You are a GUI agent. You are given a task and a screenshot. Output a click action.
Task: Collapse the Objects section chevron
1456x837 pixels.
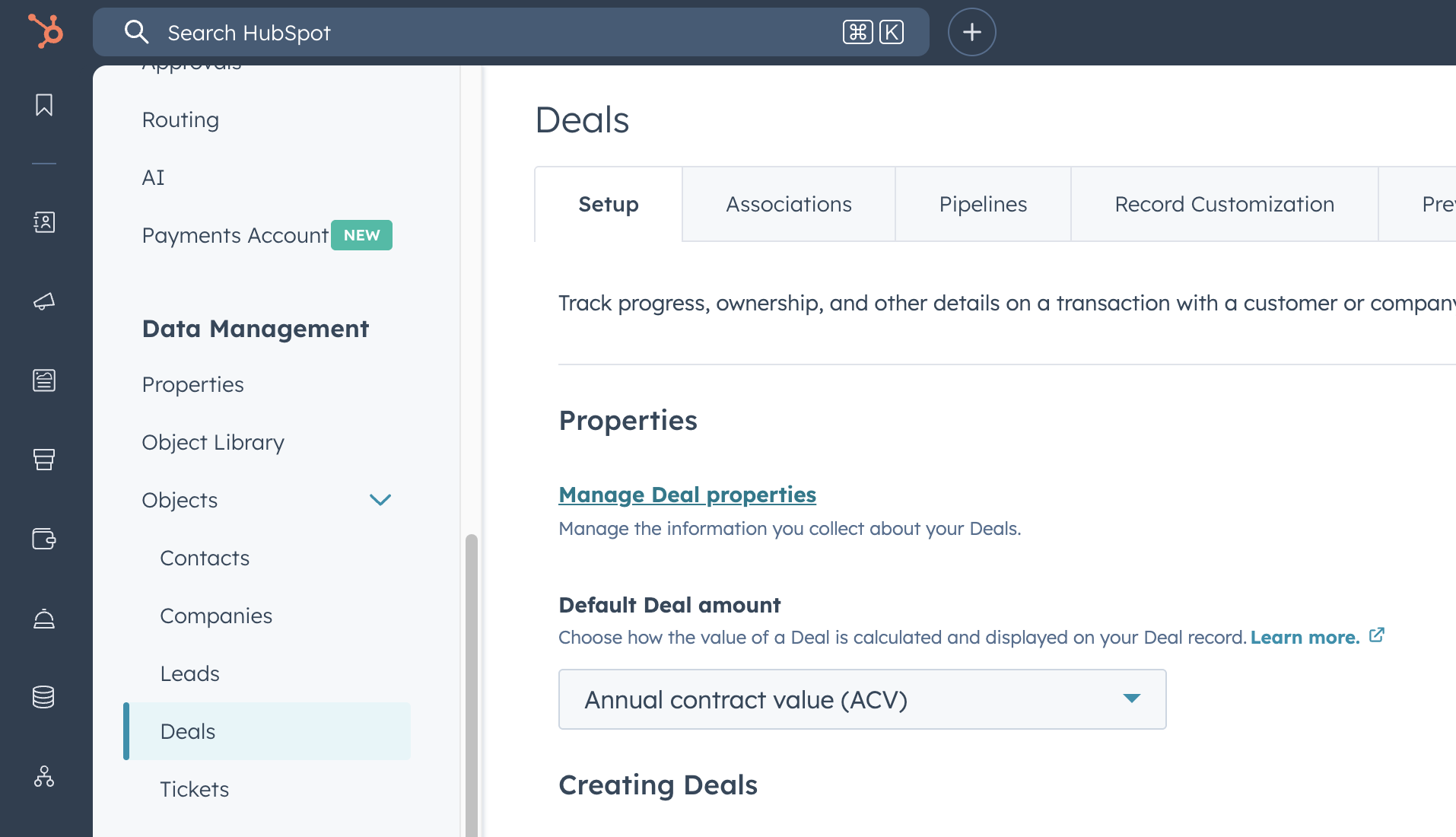point(380,500)
